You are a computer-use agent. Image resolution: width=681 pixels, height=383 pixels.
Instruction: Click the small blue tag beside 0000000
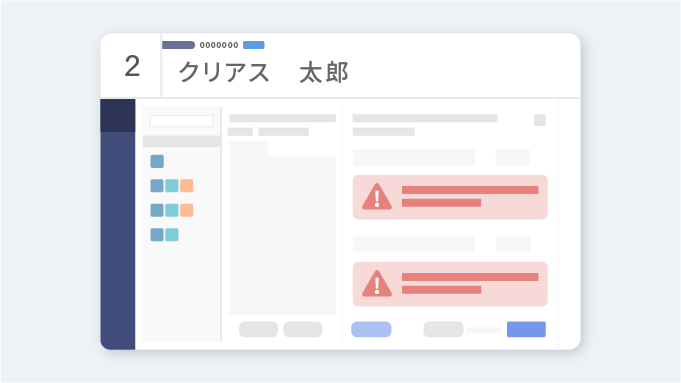point(254,45)
